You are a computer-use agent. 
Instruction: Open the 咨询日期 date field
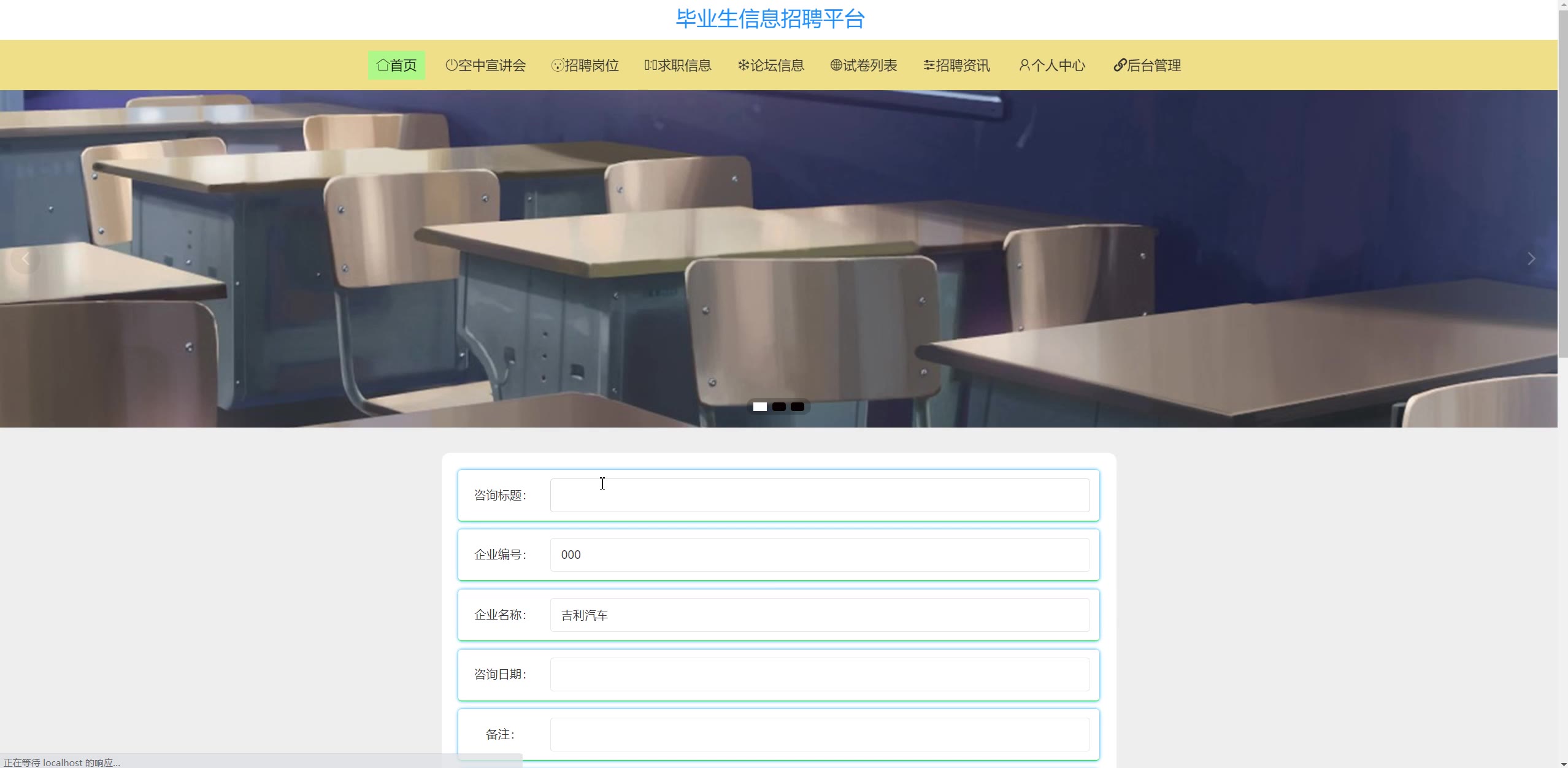click(820, 675)
